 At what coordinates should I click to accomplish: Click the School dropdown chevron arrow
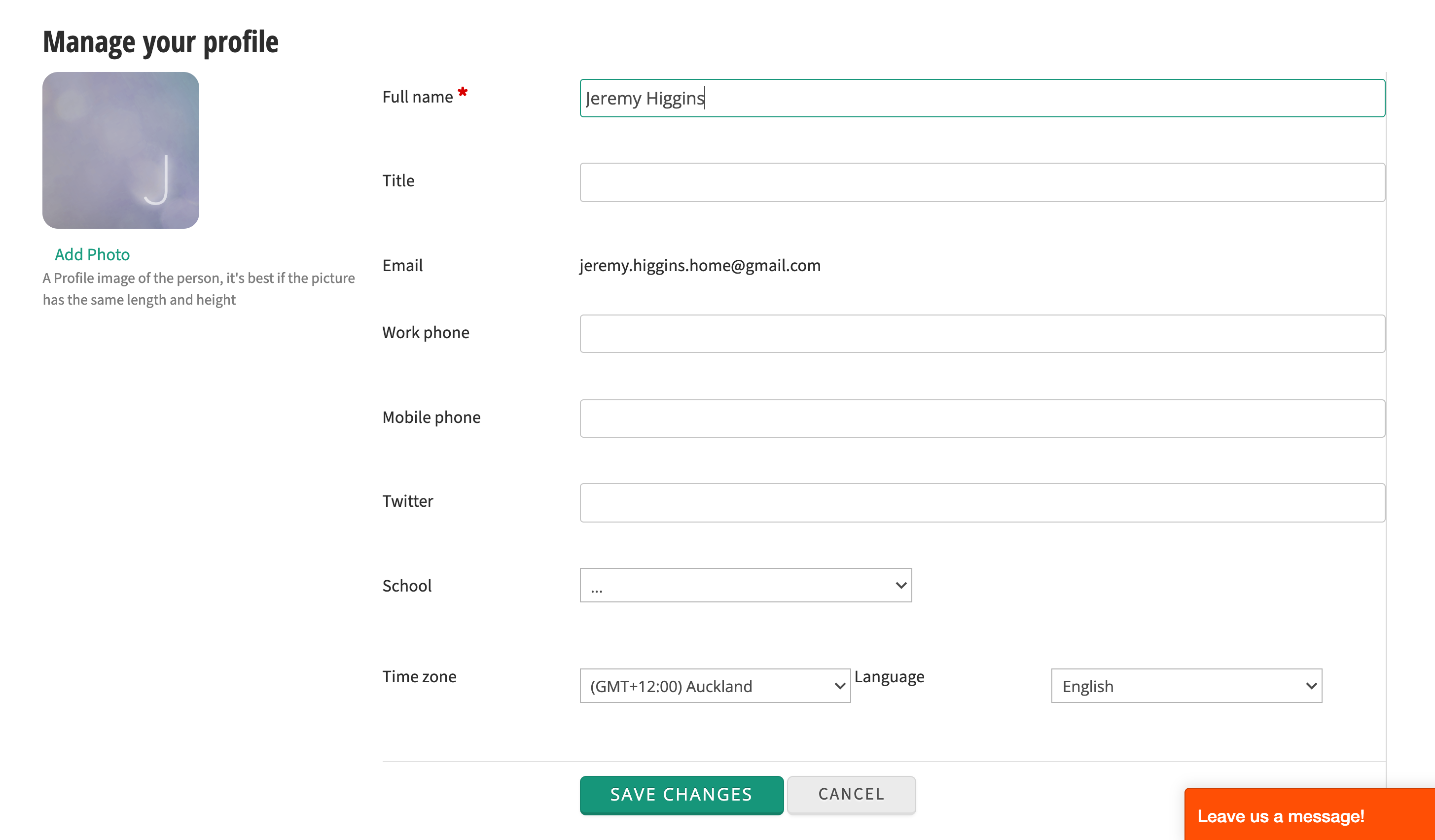coord(900,585)
